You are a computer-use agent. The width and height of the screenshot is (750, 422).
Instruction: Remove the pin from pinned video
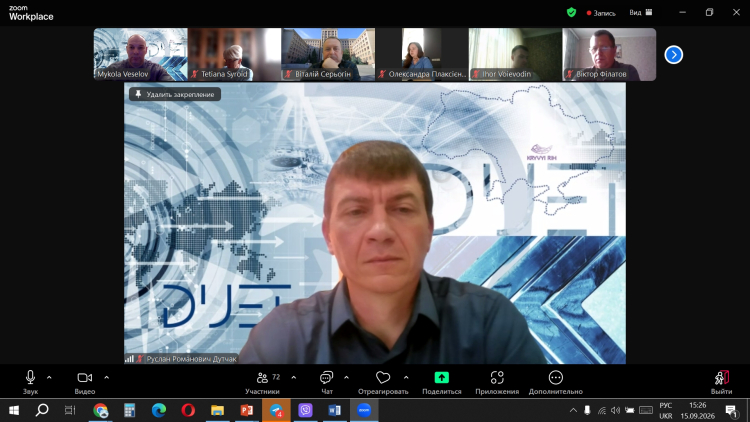175,94
